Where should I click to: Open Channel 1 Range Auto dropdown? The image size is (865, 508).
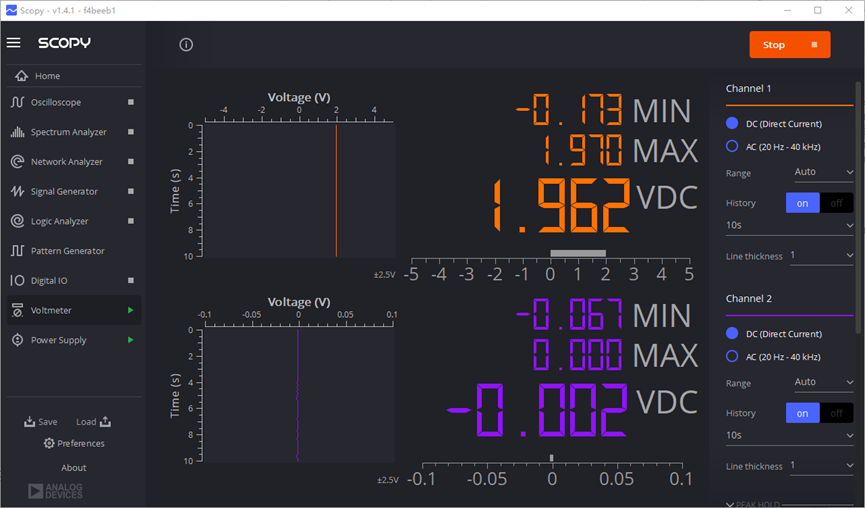pyautogui.click(x=824, y=172)
